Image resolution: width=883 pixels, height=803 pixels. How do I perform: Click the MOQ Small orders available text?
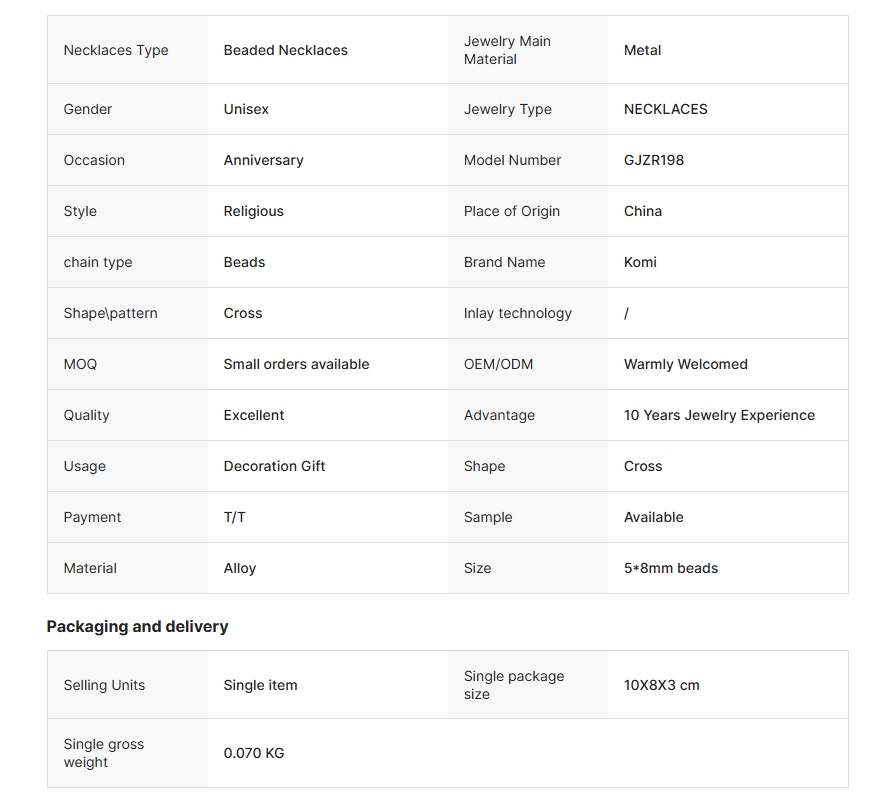296,364
